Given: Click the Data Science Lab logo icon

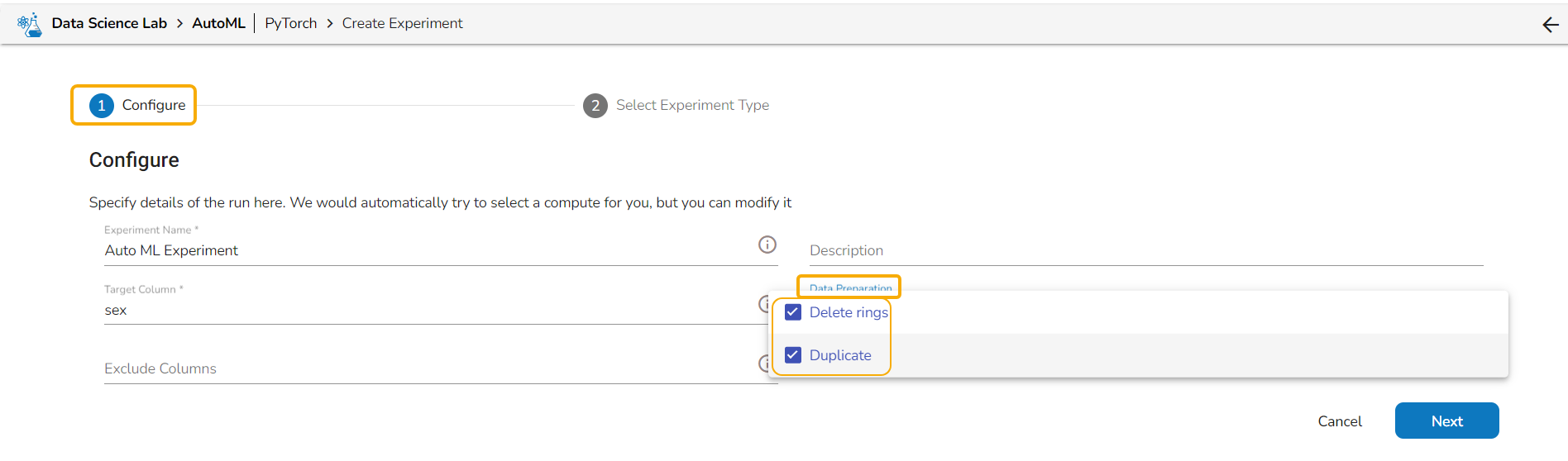Looking at the screenshot, I should 30,24.
